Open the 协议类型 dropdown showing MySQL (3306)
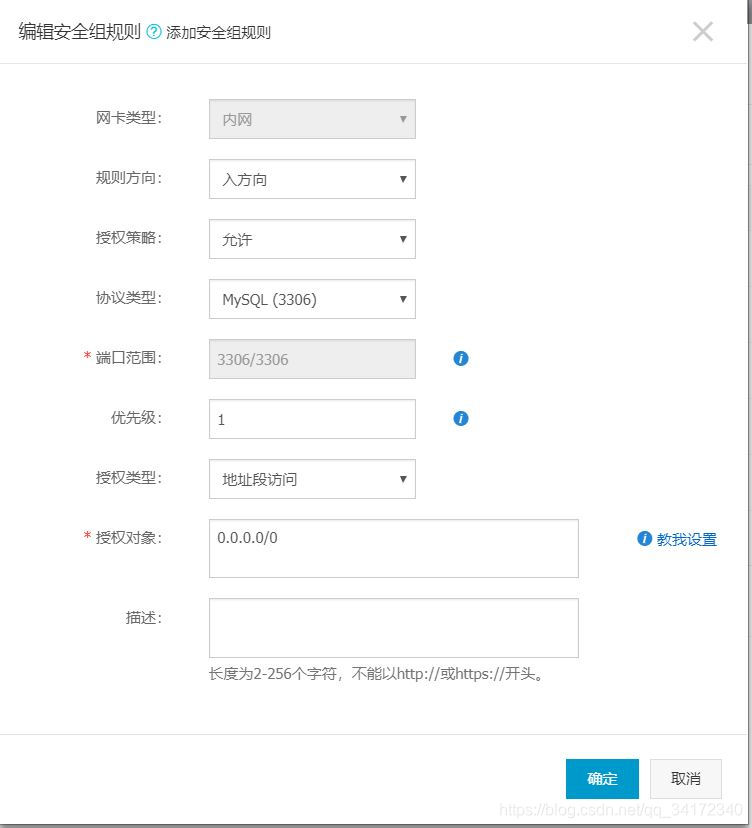Image resolution: width=752 pixels, height=828 pixels. (312, 299)
